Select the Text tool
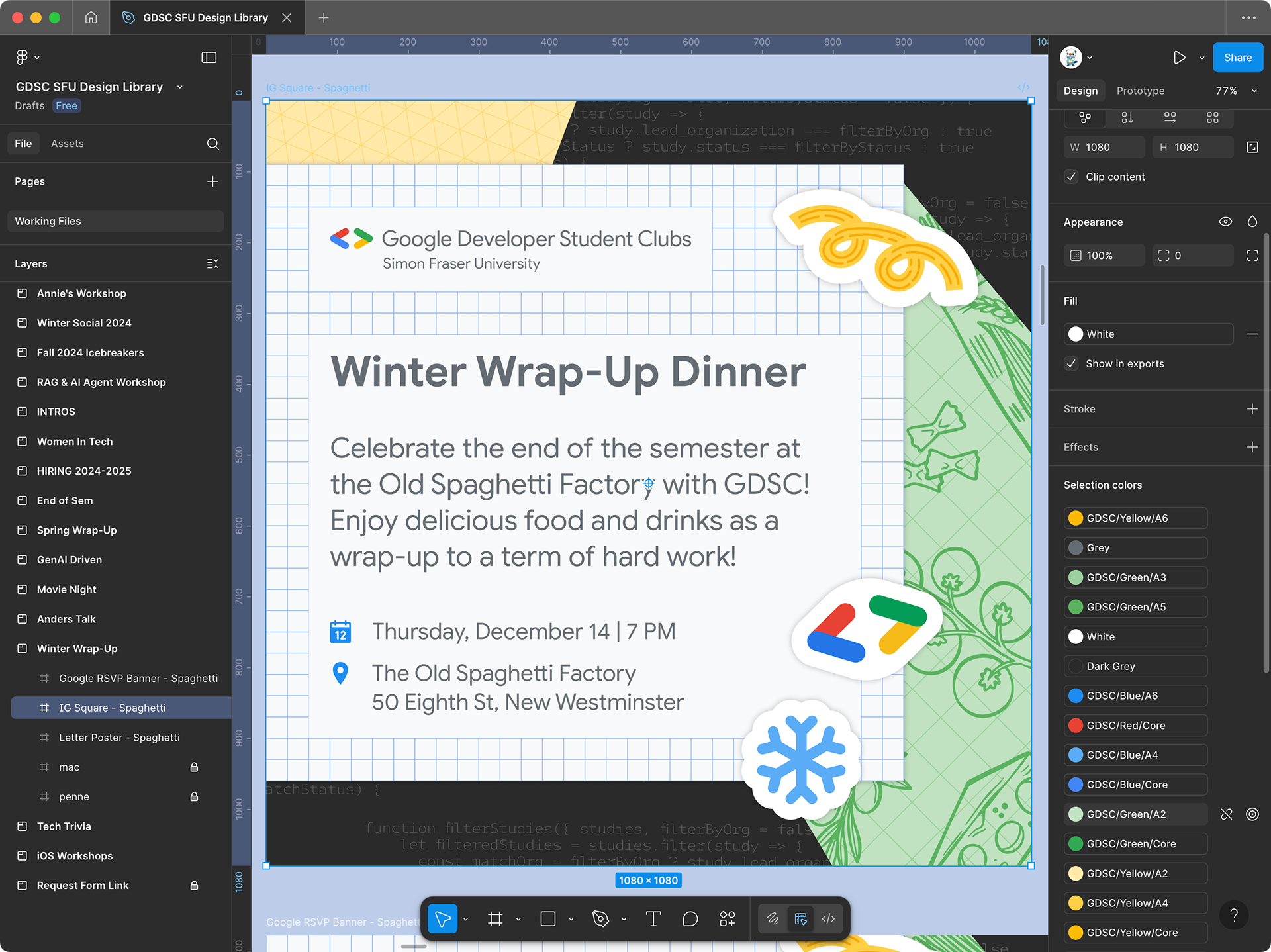 pos(653,919)
